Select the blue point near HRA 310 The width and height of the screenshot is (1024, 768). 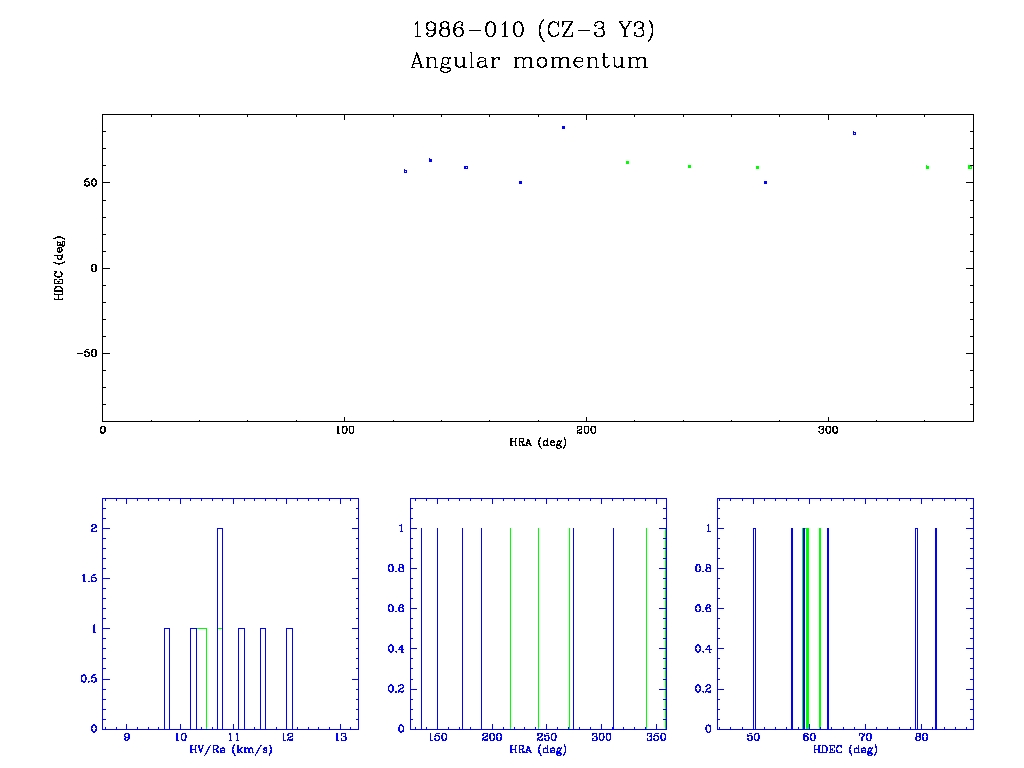[854, 133]
